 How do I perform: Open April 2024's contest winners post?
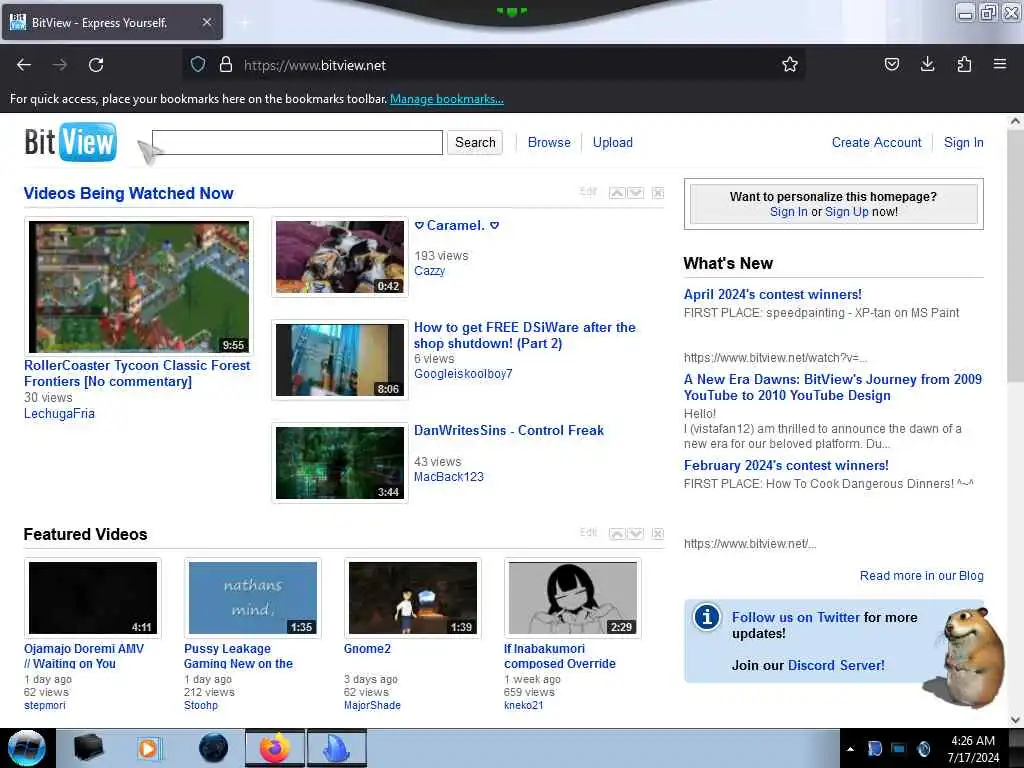(x=773, y=295)
